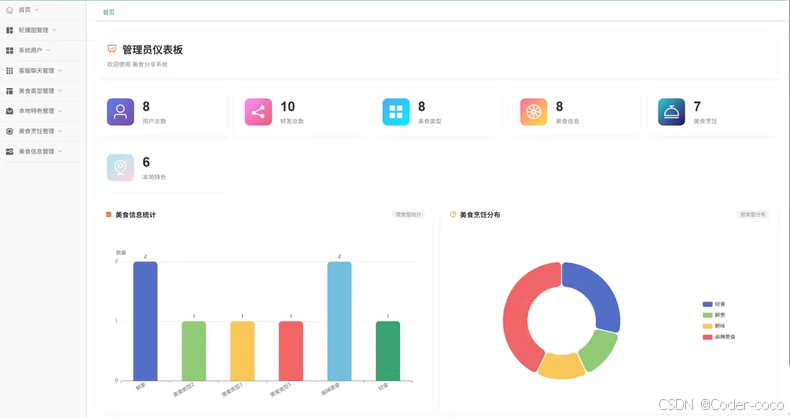Click the 按类型分布 tag on donut chart
790x418 pixels.
coord(753,215)
